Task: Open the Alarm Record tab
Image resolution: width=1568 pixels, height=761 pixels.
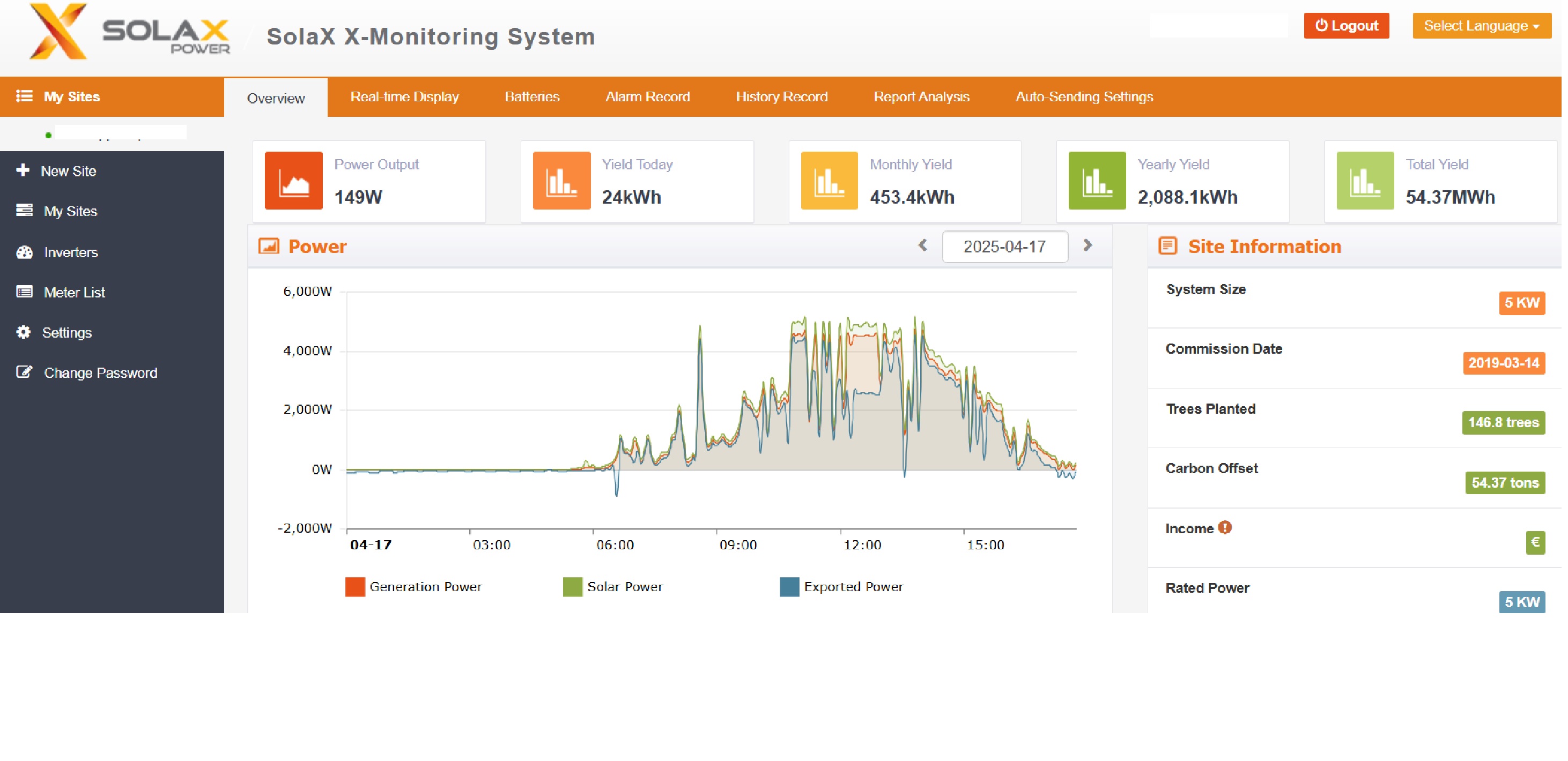Action: [647, 96]
